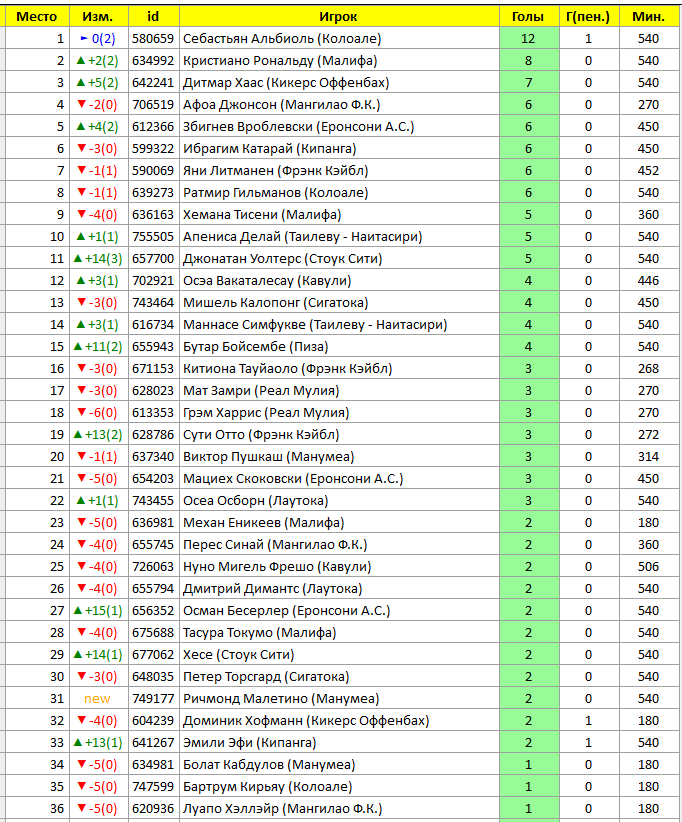Select Збигнев Вроблевски (Еронсони А.С.)
682x822 pixels.
(x=299, y=127)
